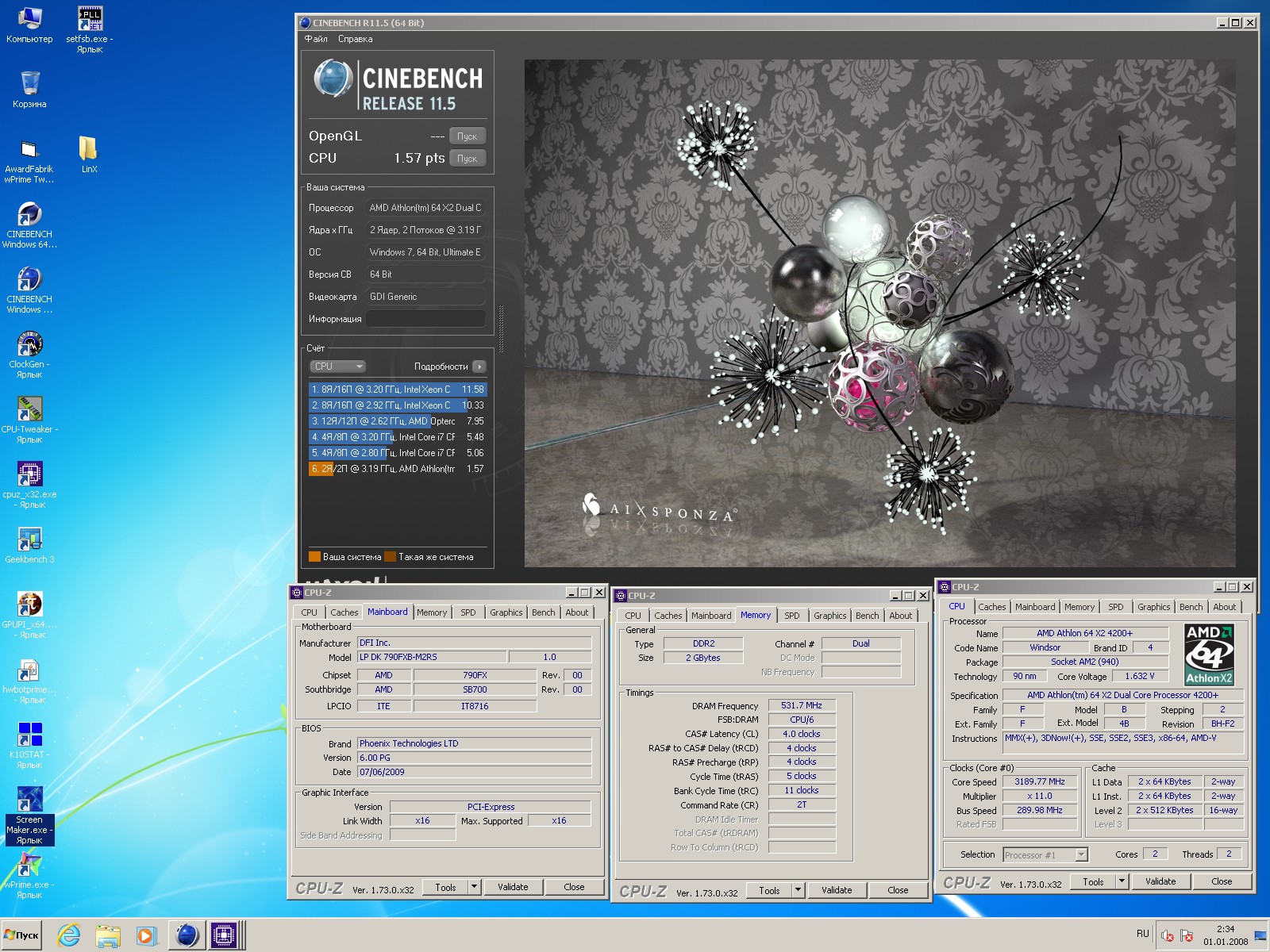Click the Подробности details arrow button
This screenshot has width=1270, height=952.
pos(479,367)
